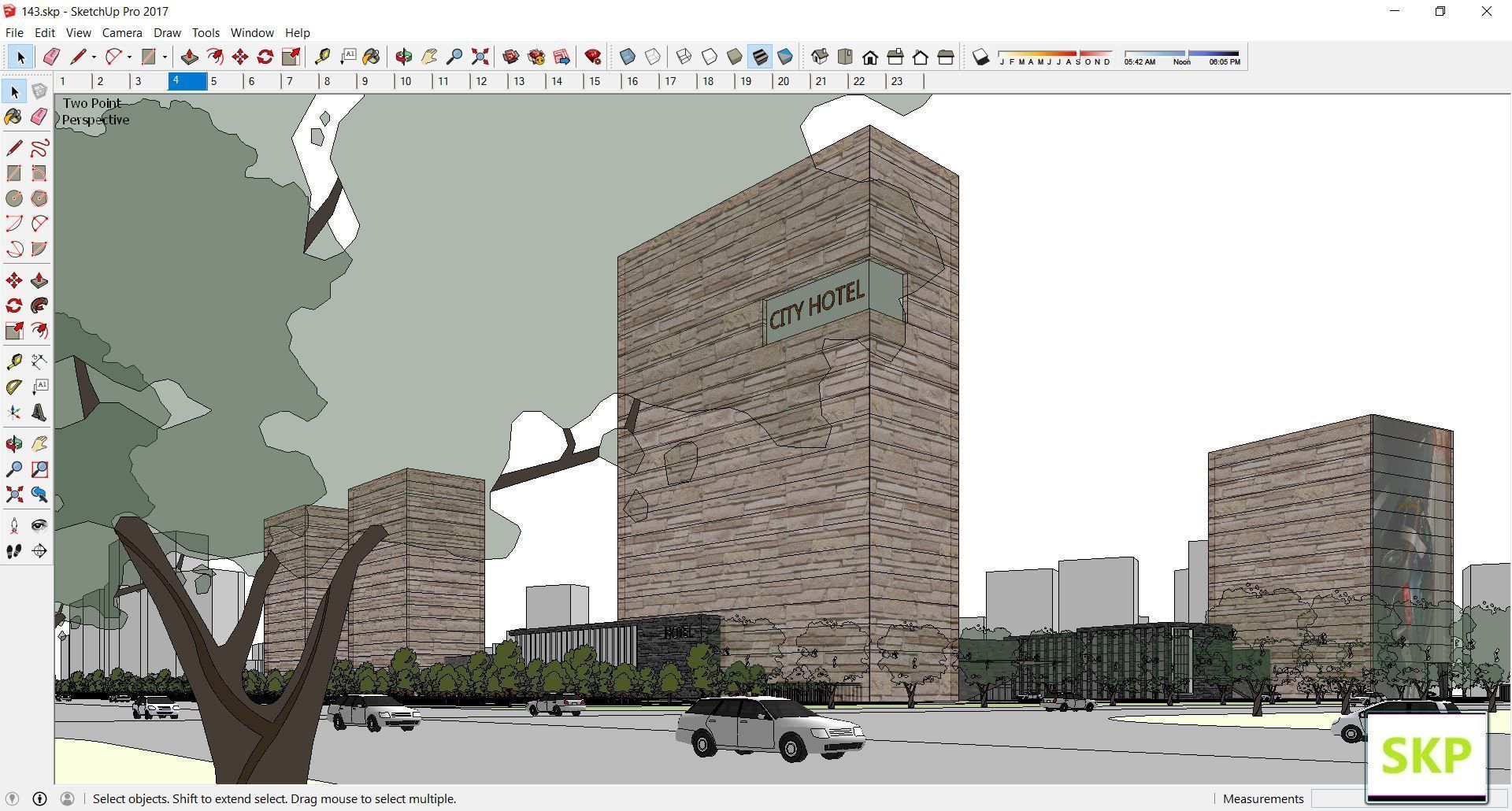Switch to Top view

click(x=845, y=57)
